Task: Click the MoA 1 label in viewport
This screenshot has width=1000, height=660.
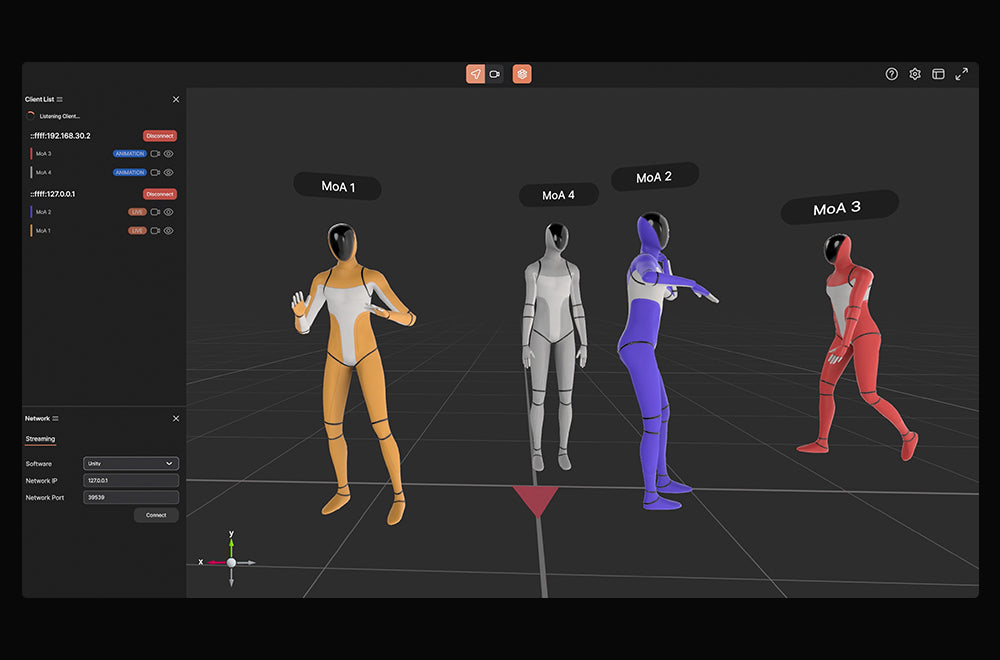Action: 337,186
